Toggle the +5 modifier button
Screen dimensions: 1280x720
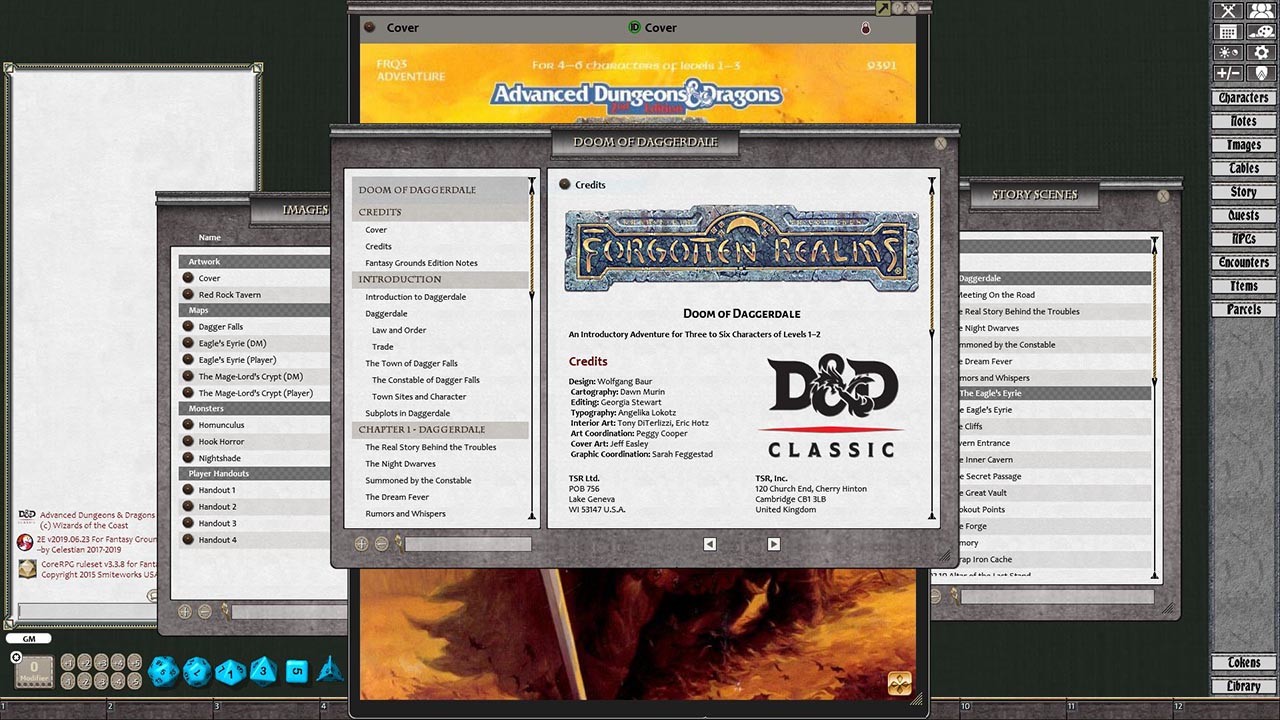pyautogui.click(x=136, y=662)
